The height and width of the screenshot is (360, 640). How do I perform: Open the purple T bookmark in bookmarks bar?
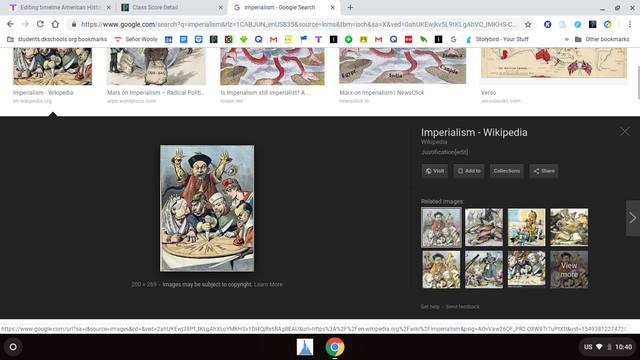point(318,40)
